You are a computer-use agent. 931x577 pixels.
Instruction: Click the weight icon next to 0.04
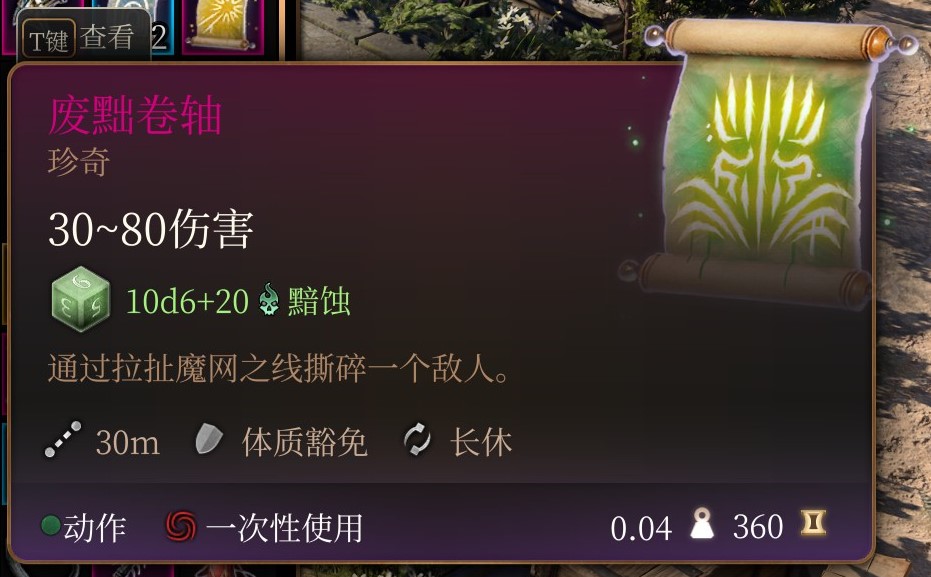point(702,524)
